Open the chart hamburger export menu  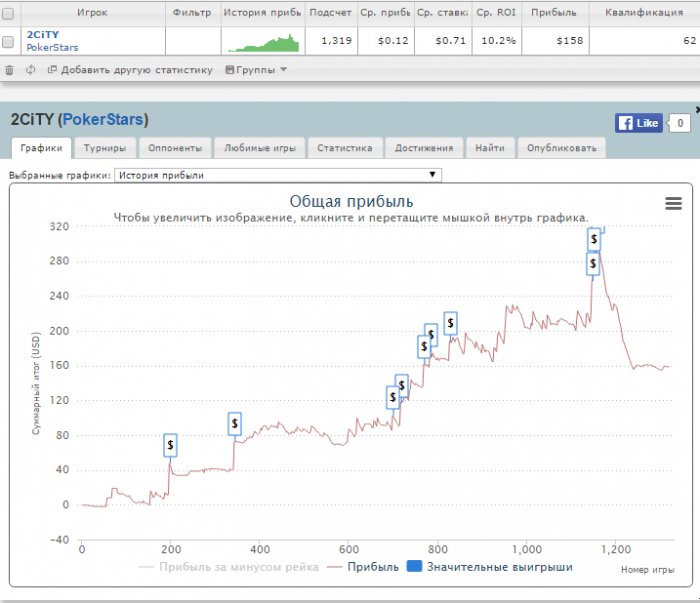click(x=673, y=204)
